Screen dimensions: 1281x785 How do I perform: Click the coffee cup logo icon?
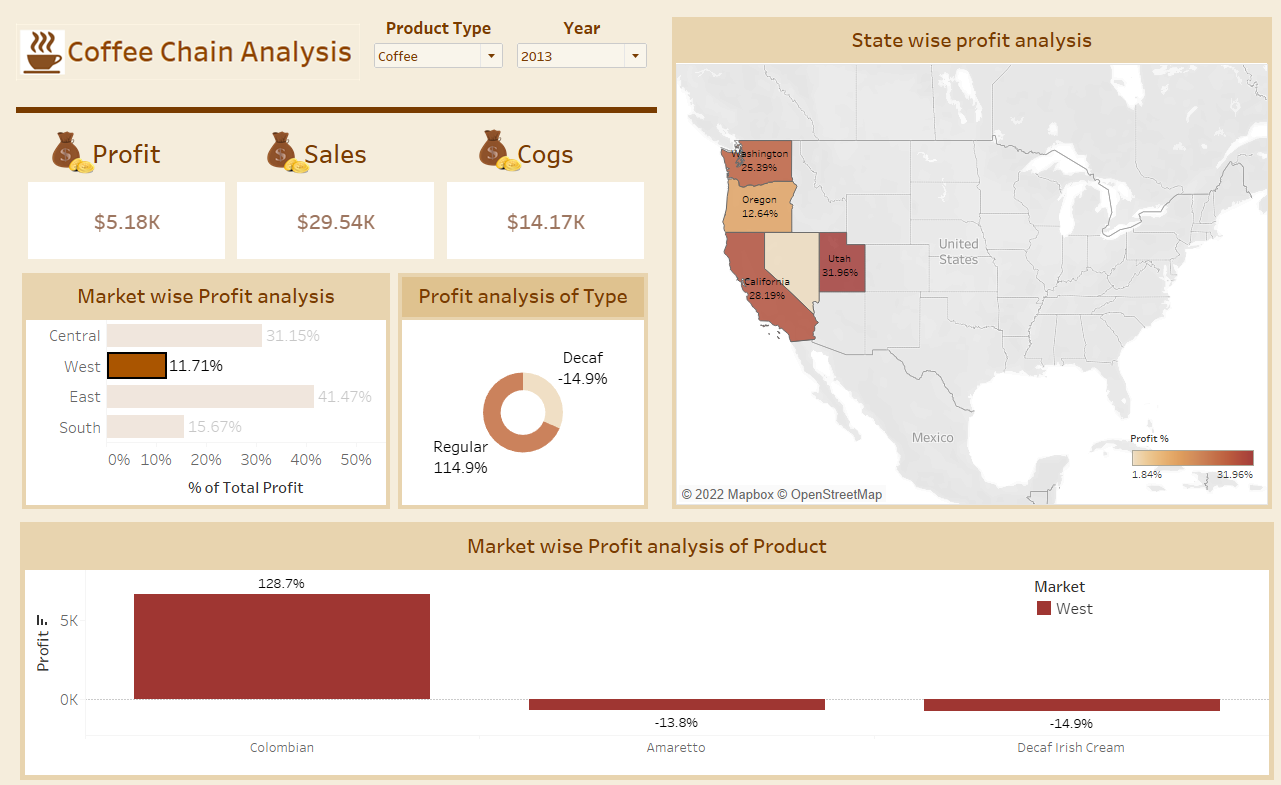coord(41,48)
